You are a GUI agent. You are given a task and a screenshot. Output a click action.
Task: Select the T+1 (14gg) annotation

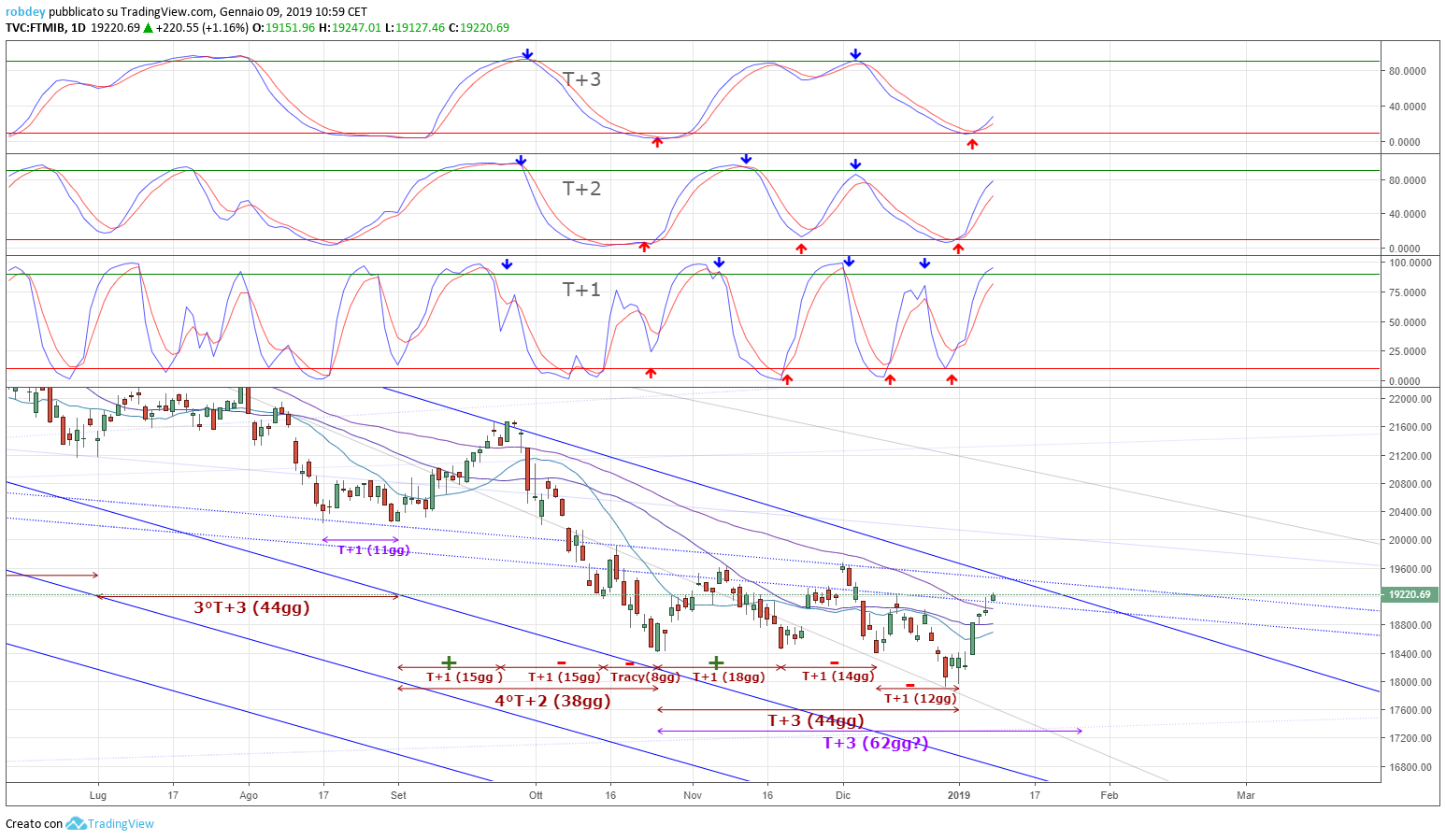(x=838, y=676)
